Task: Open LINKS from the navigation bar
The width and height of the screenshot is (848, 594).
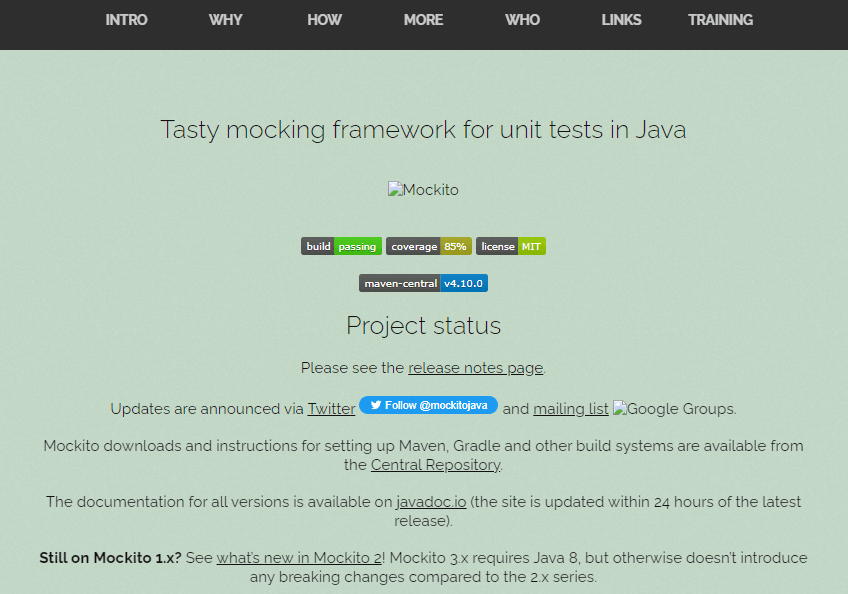Action: coord(621,20)
